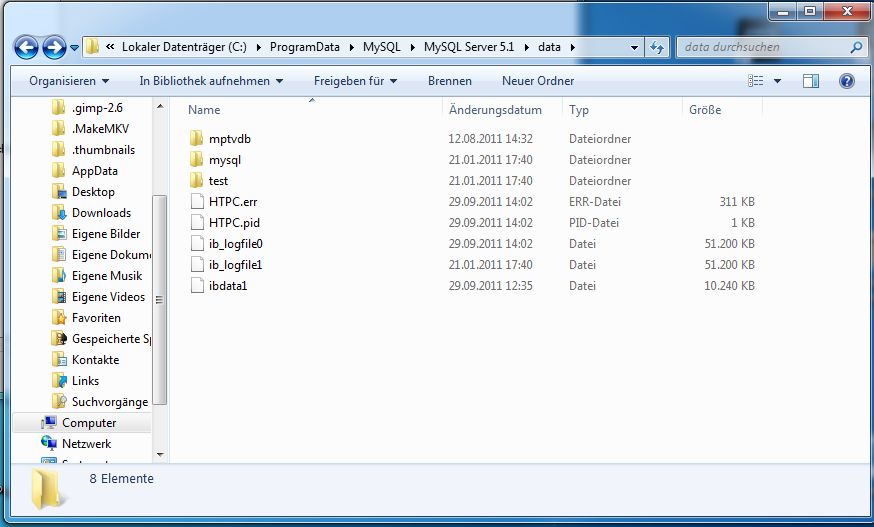Click the Forward navigation arrow button
The width and height of the screenshot is (874, 527).
[x=54, y=47]
